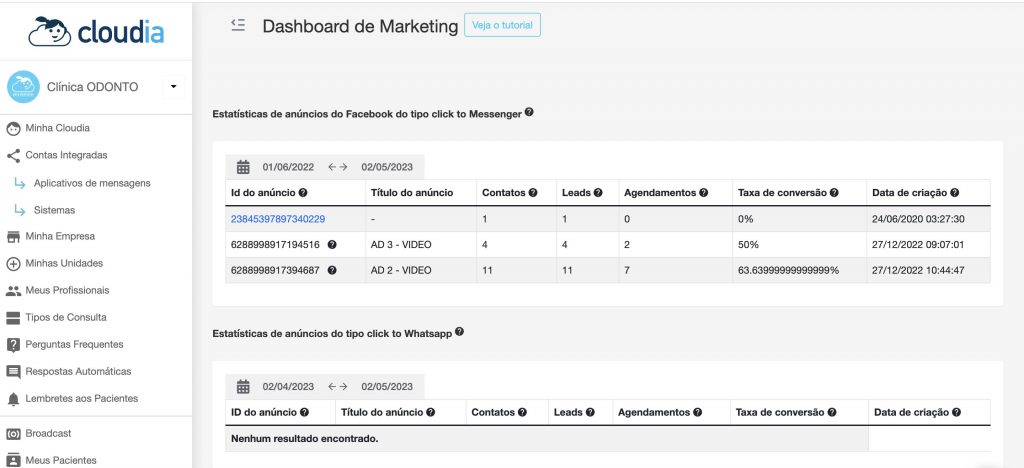Open Perguntas Frequentes page

pos(74,345)
